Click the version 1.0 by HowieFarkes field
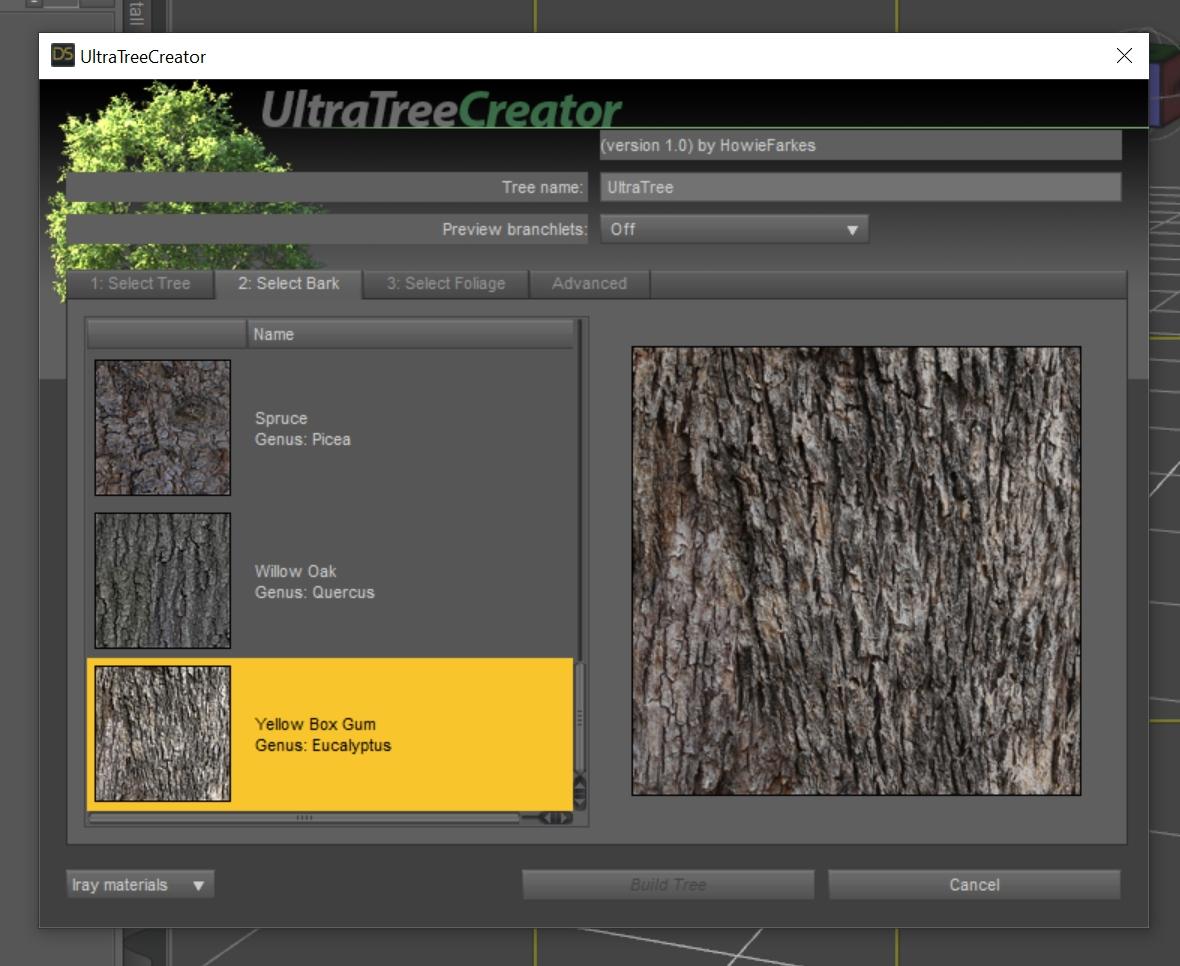The width and height of the screenshot is (1180, 966). click(860, 145)
